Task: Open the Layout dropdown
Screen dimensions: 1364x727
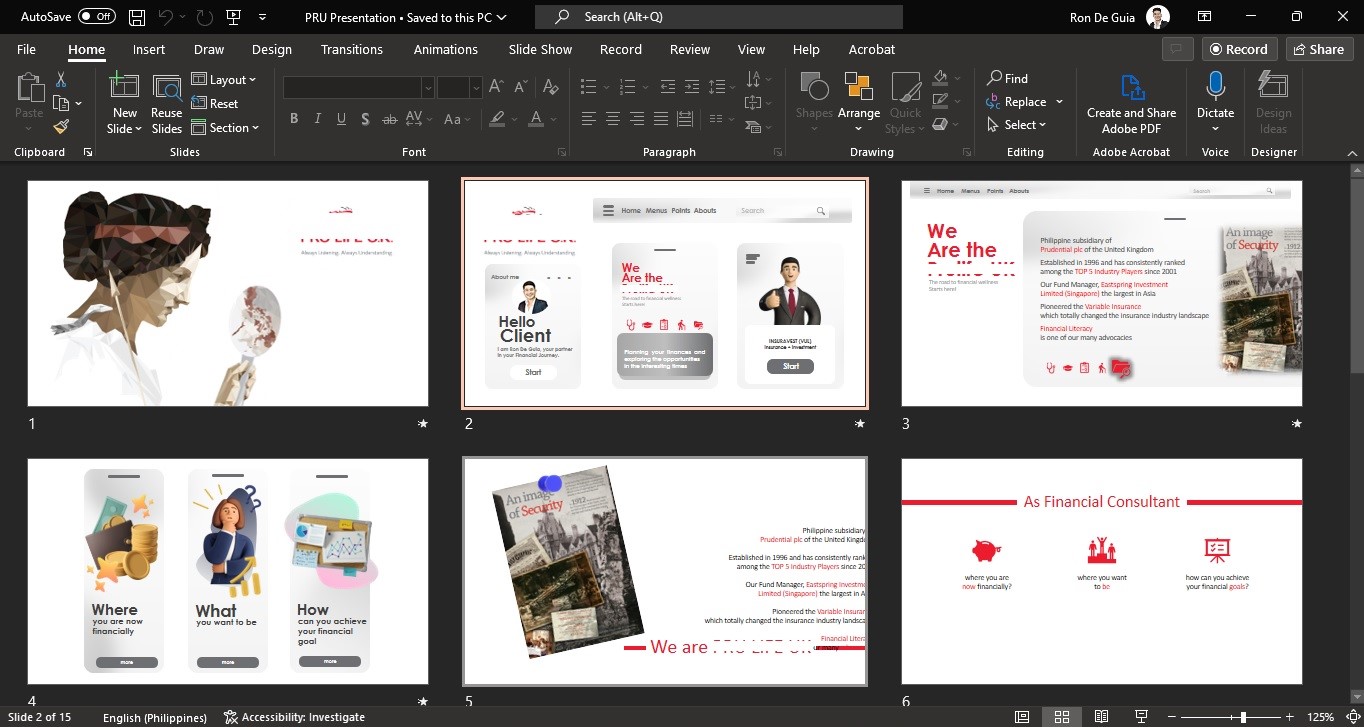Action: [x=224, y=80]
